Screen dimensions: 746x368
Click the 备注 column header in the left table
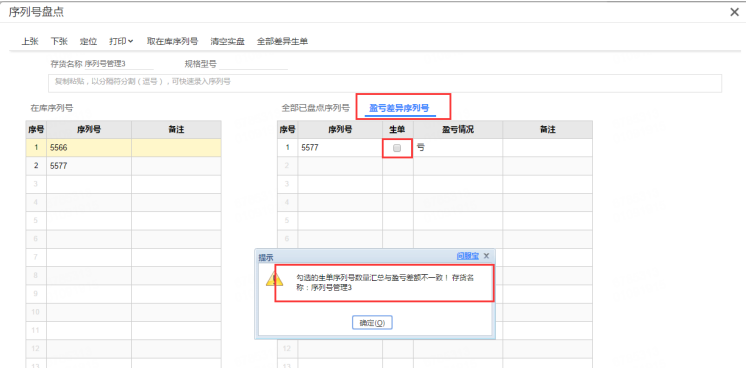(x=176, y=129)
